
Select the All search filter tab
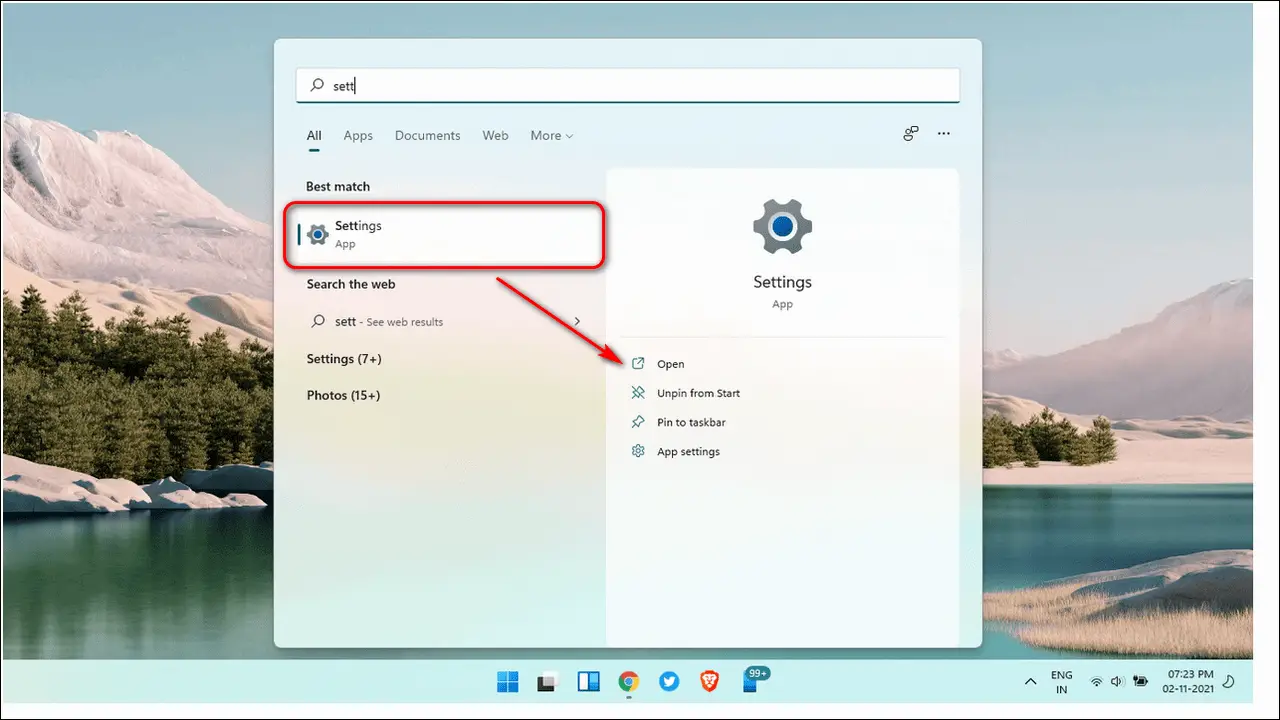pyautogui.click(x=314, y=136)
